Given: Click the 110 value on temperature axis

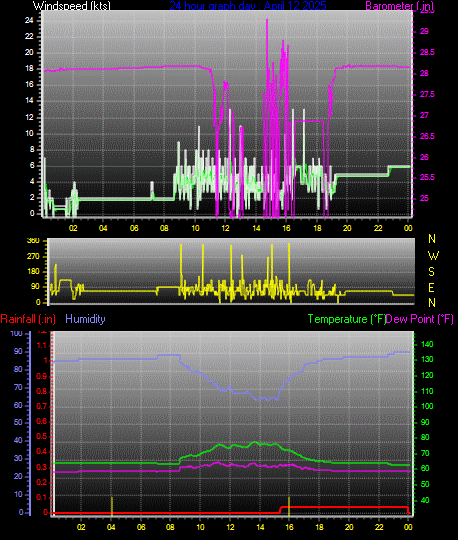Looking at the screenshot, I should pyautogui.click(x=427, y=391).
